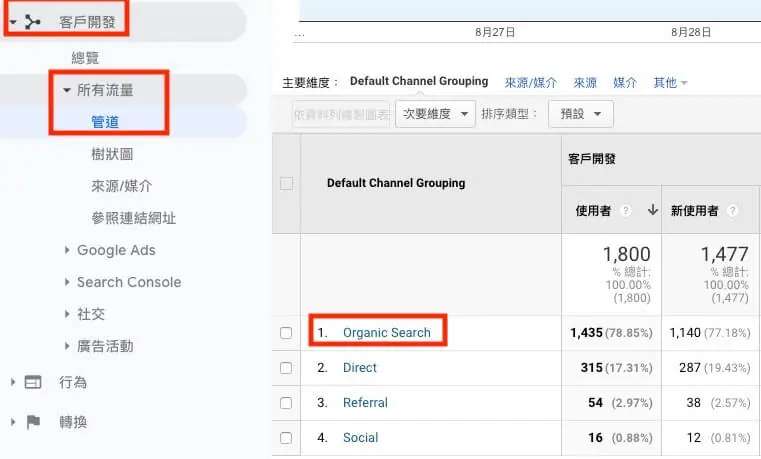Expand the 行為 section arrow
This screenshot has width=761, height=459.
point(13,382)
